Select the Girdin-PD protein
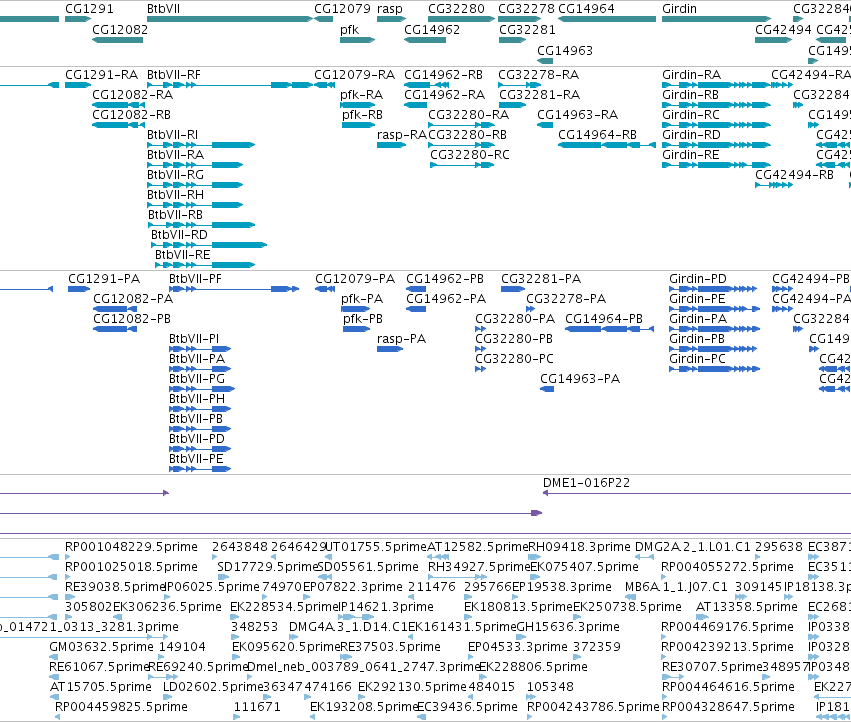851x722 pixels. click(713, 289)
